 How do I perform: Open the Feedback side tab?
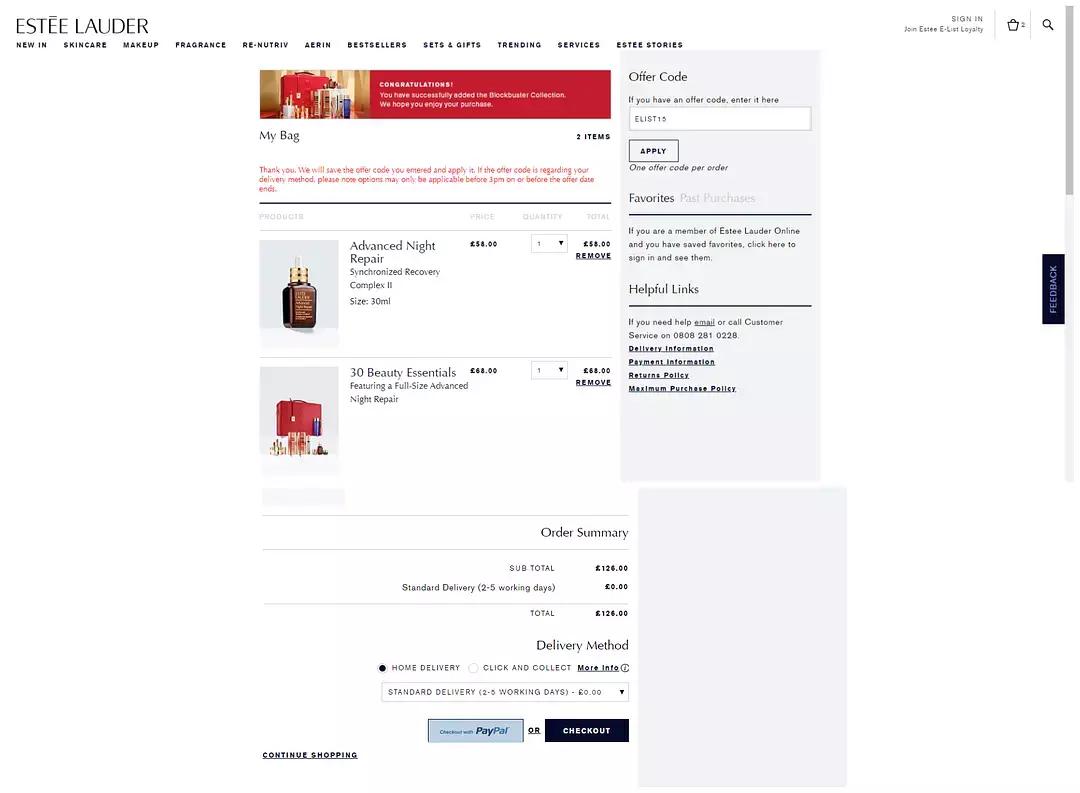click(x=1053, y=289)
